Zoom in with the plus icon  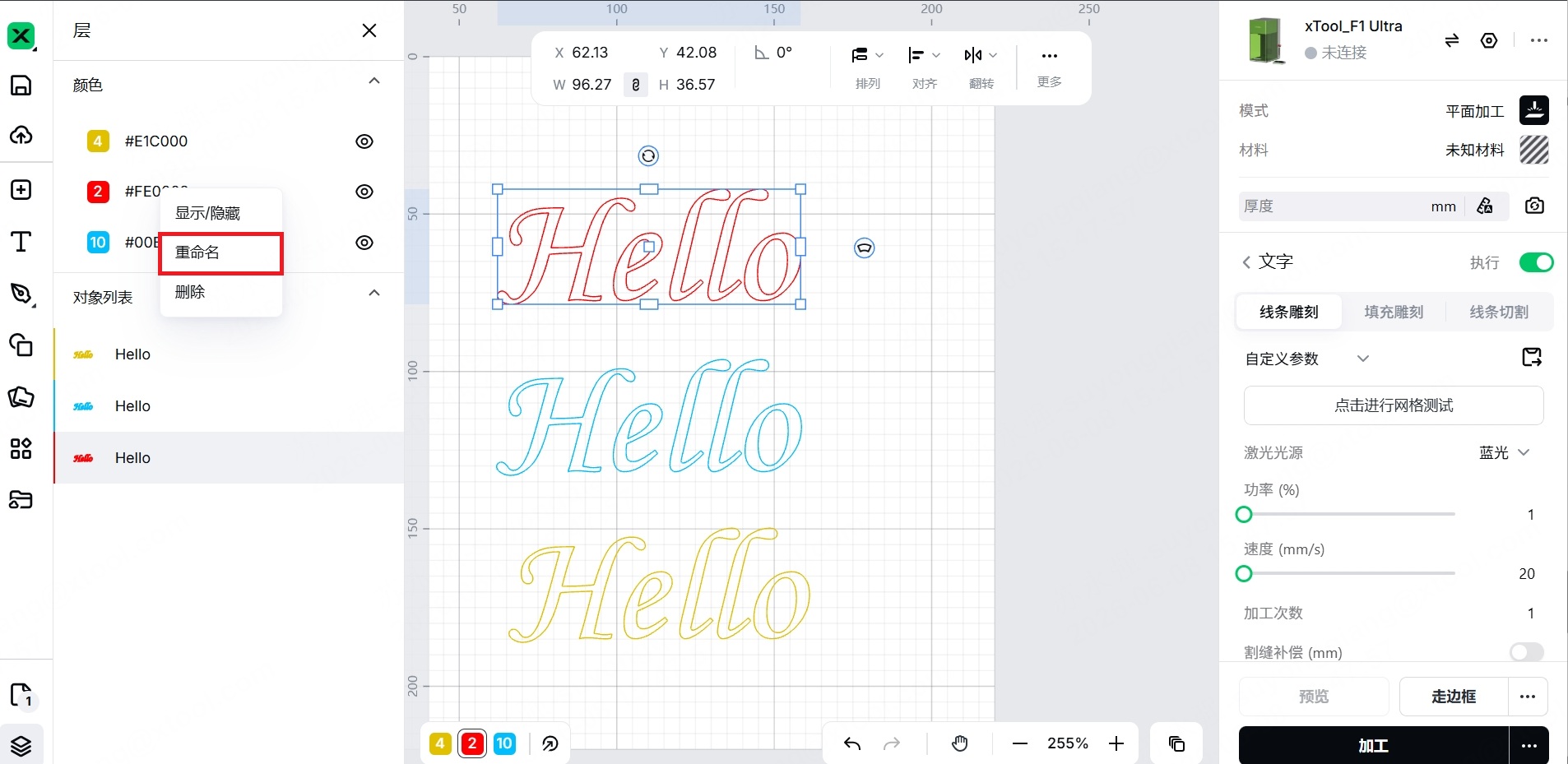click(1116, 743)
